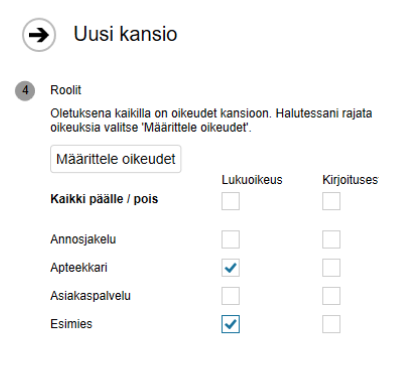Click the step 4 circle badge
Image resolution: width=401 pixels, height=370 pixels.
[x=25, y=90]
